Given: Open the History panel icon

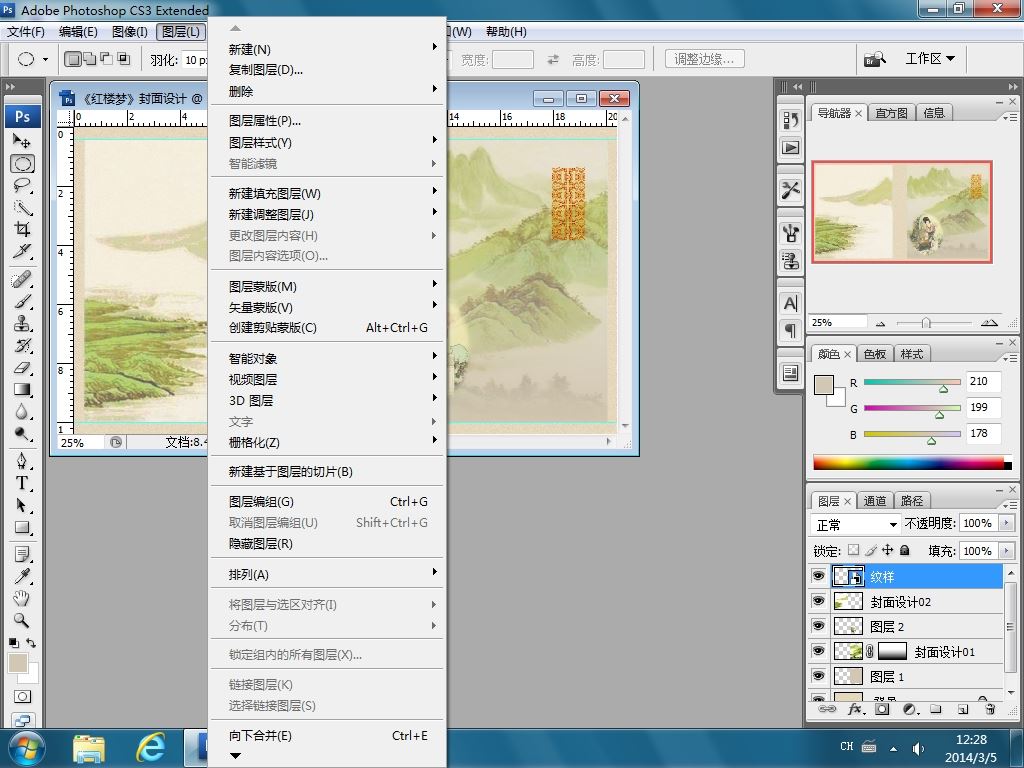Looking at the screenshot, I should click(x=790, y=120).
